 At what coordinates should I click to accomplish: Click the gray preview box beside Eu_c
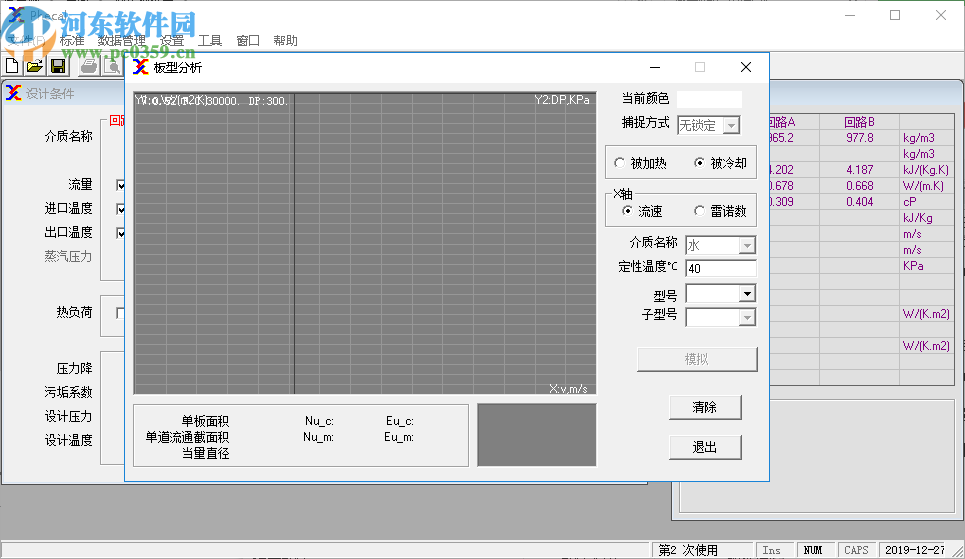(537, 435)
